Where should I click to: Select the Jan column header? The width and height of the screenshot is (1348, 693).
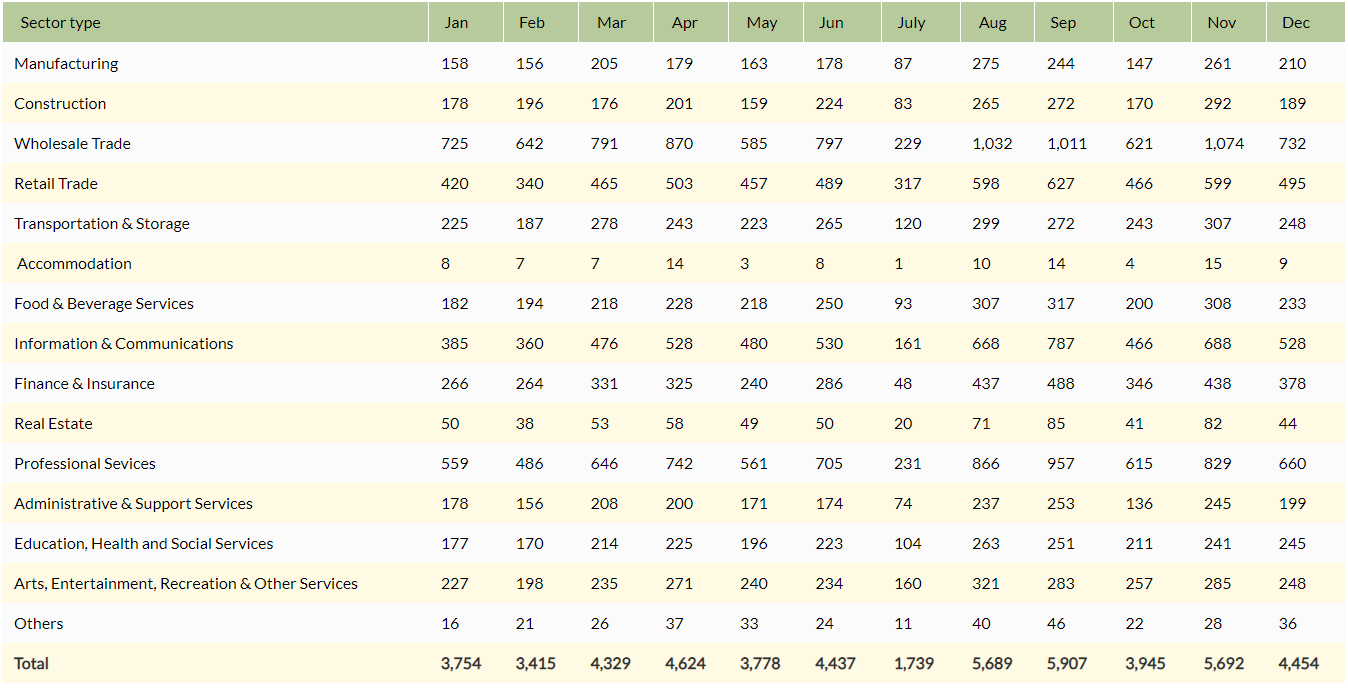click(x=456, y=23)
